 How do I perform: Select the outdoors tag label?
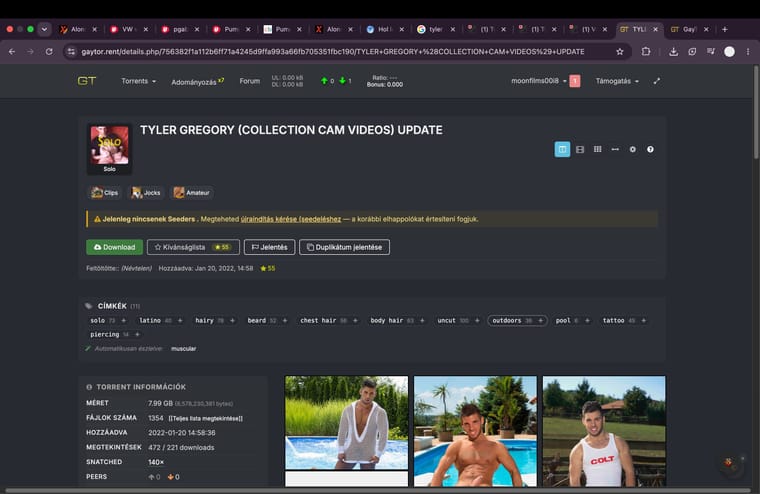point(507,320)
